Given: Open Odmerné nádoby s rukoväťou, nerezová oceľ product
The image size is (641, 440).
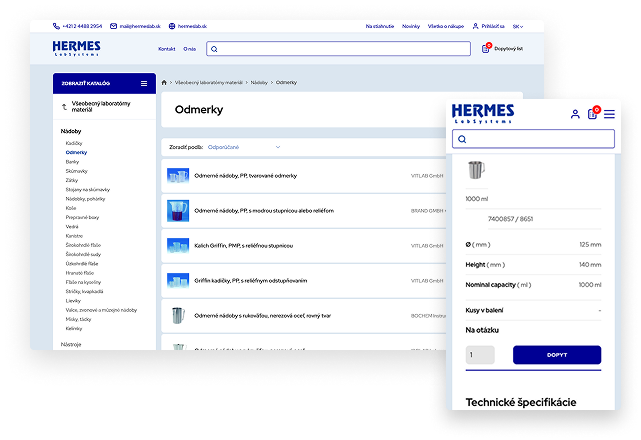Looking at the screenshot, I should (262, 316).
